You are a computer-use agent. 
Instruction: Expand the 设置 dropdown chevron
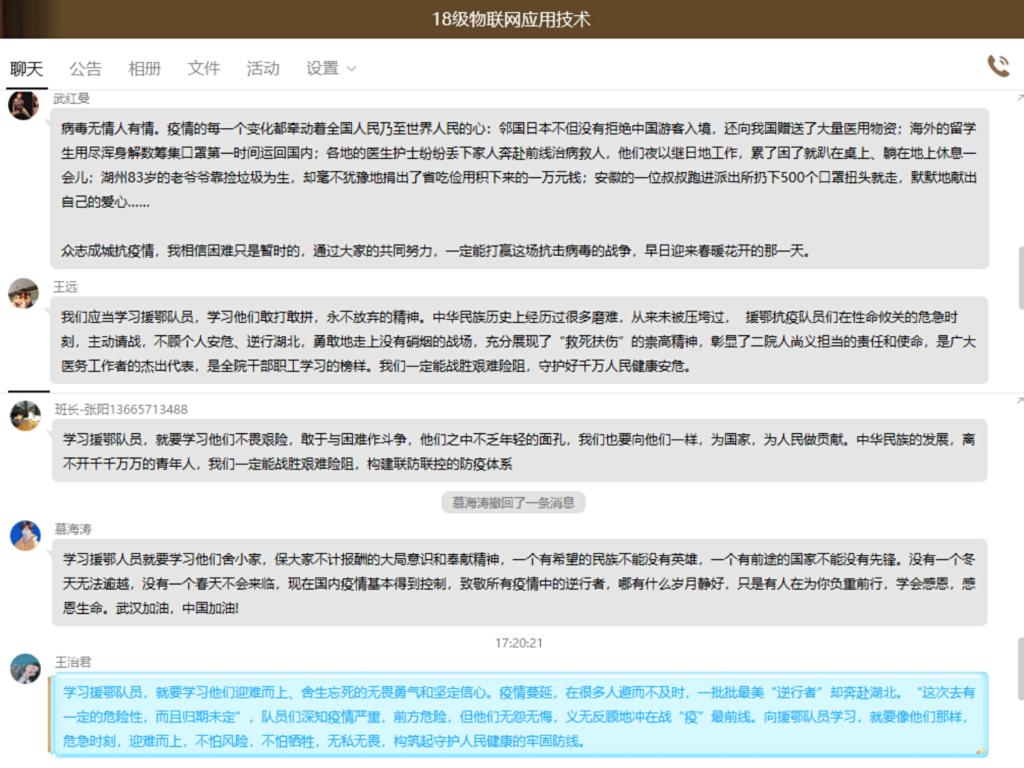click(351, 69)
